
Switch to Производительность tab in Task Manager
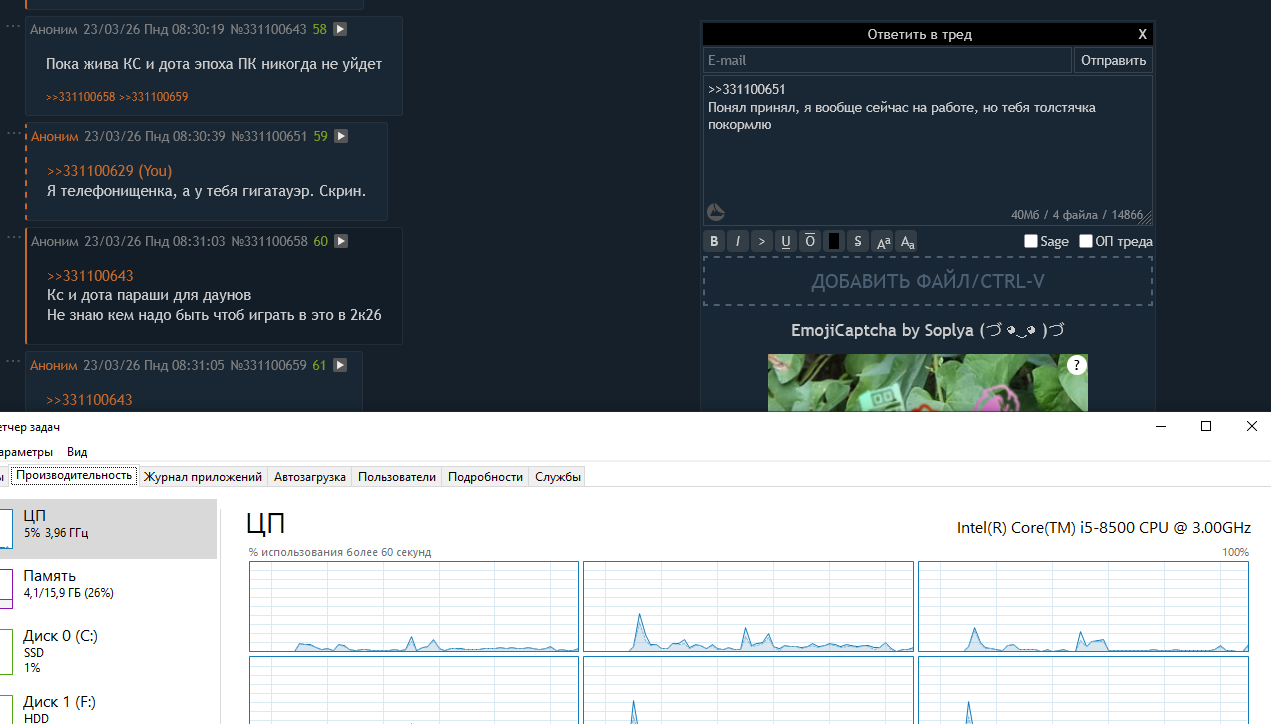[x=74, y=476]
